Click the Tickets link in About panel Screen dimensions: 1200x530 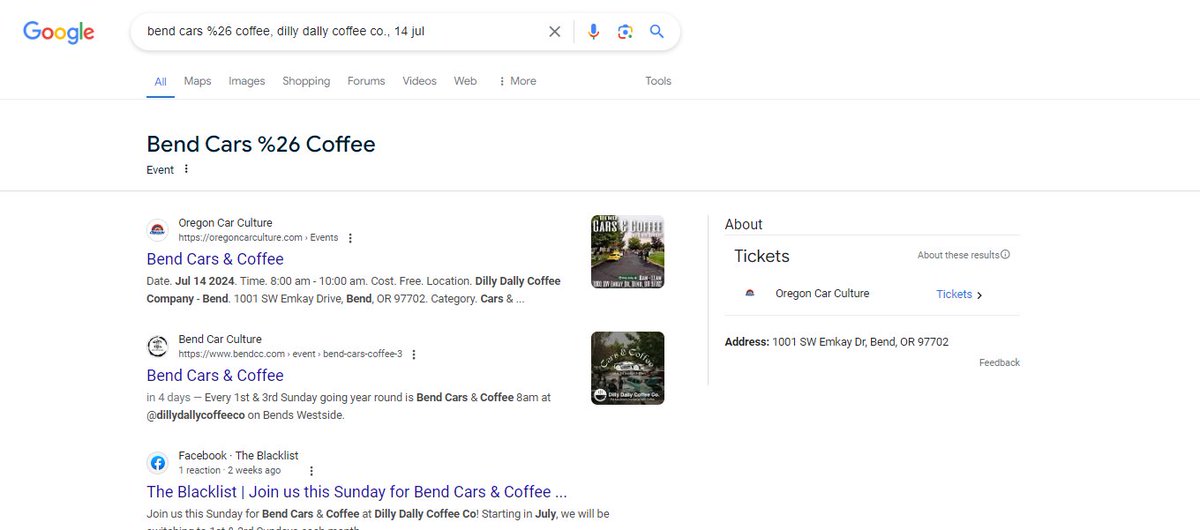point(954,294)
